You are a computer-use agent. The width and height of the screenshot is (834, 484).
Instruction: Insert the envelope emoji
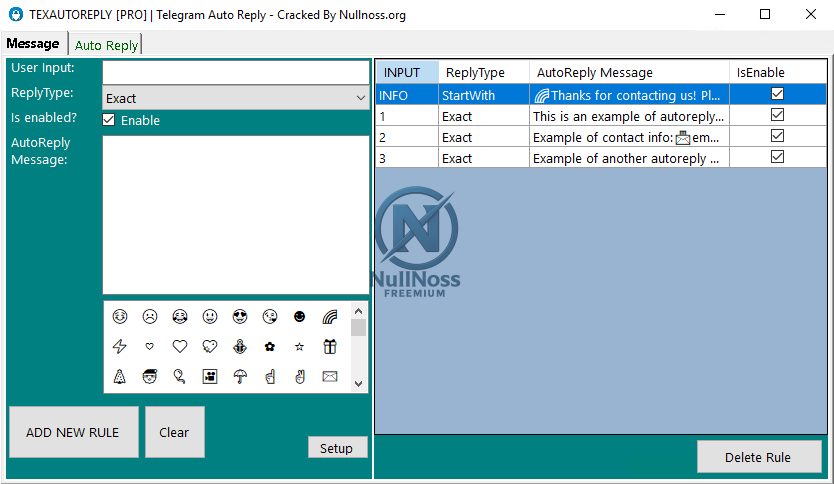point(330,377)
